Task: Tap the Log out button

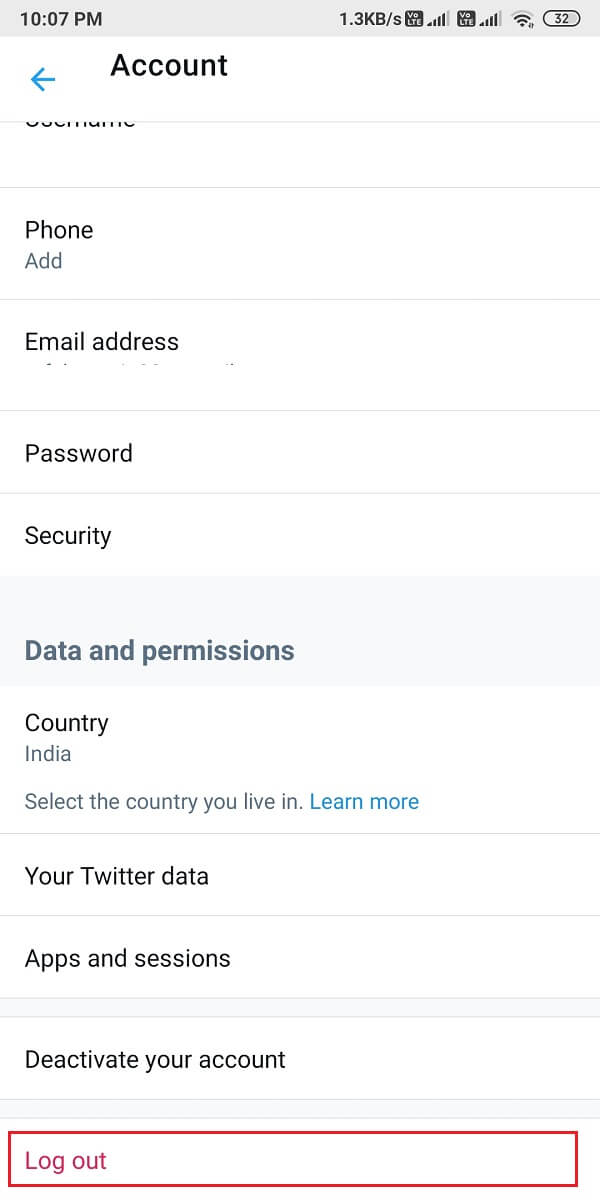Action: click(x=66, y=1161)
